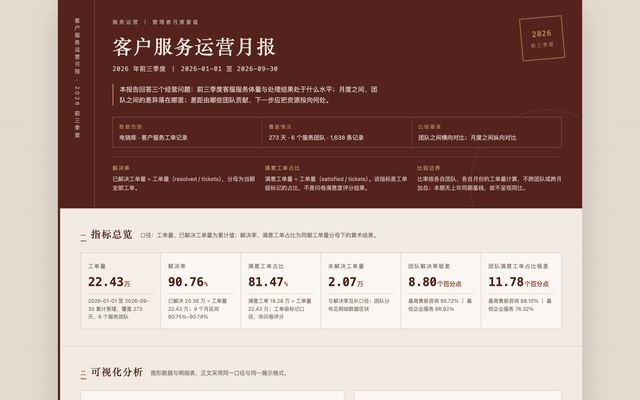This screenshot has width=640, height=400.
Task: Click the vertical sidebar text 客户服务运营月报
Action: 77,46
